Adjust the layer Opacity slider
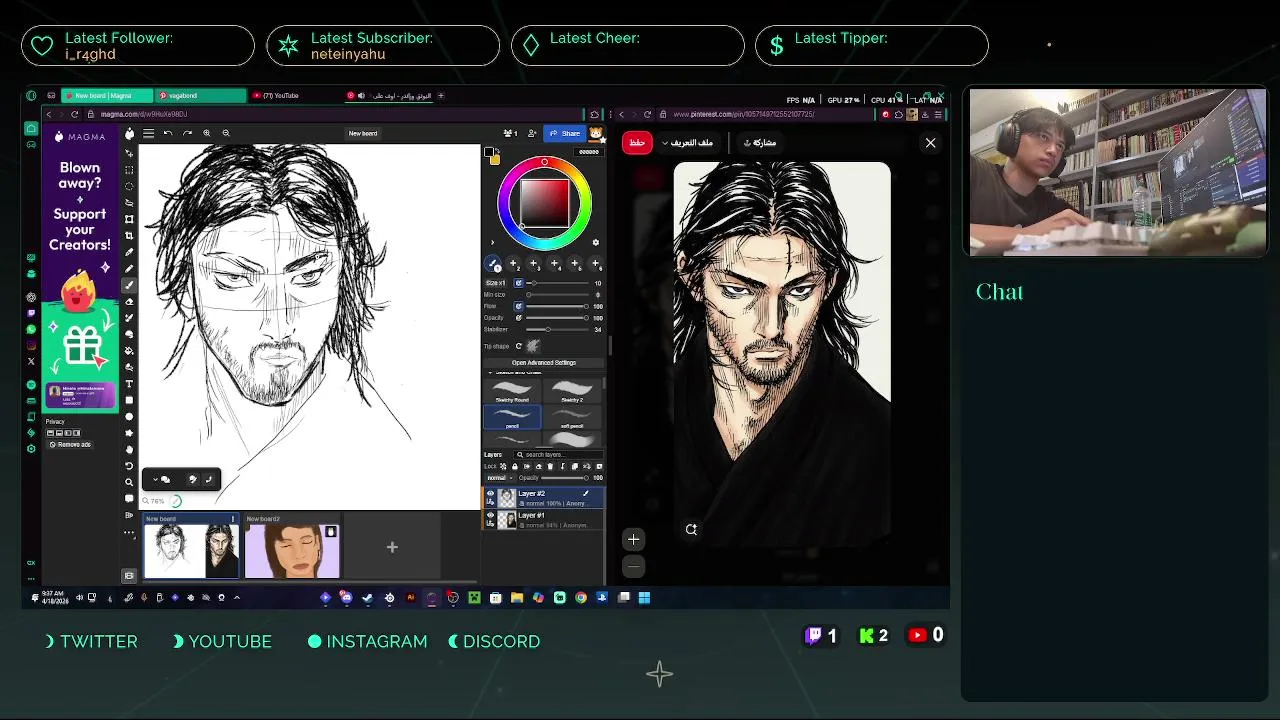The height and width of the screenshot is (720, 1280). pos(565,478)
